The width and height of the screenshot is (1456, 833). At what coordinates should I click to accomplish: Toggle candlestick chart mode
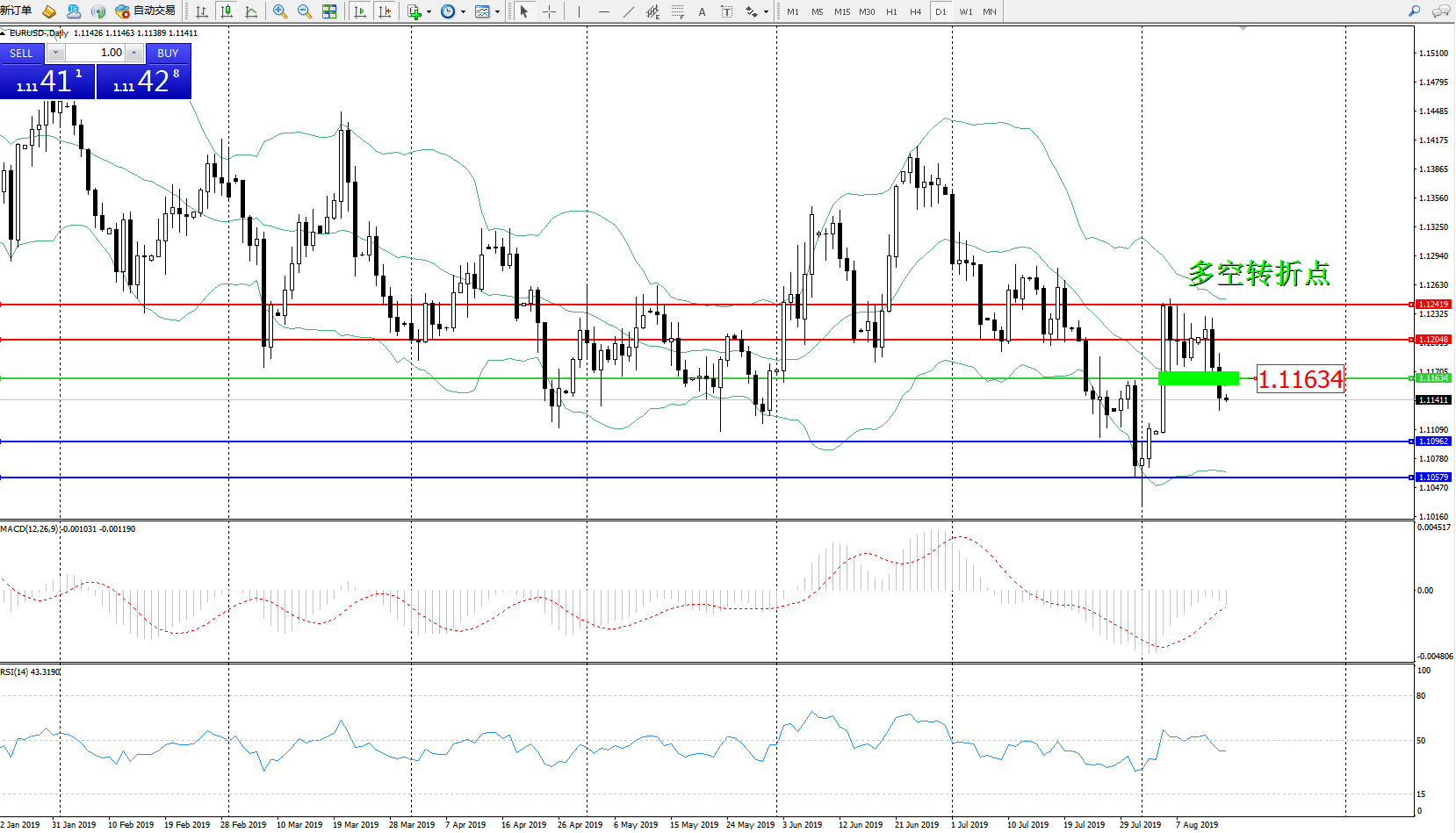pos(227,11)
